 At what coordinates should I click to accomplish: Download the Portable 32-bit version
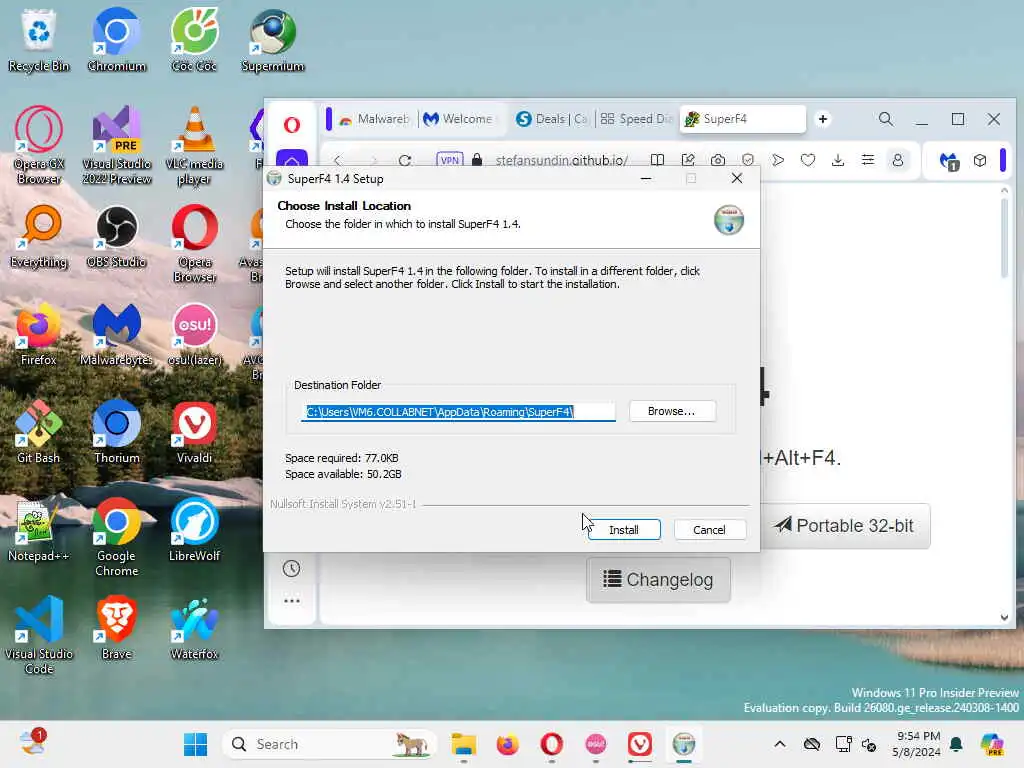[845, 526]
